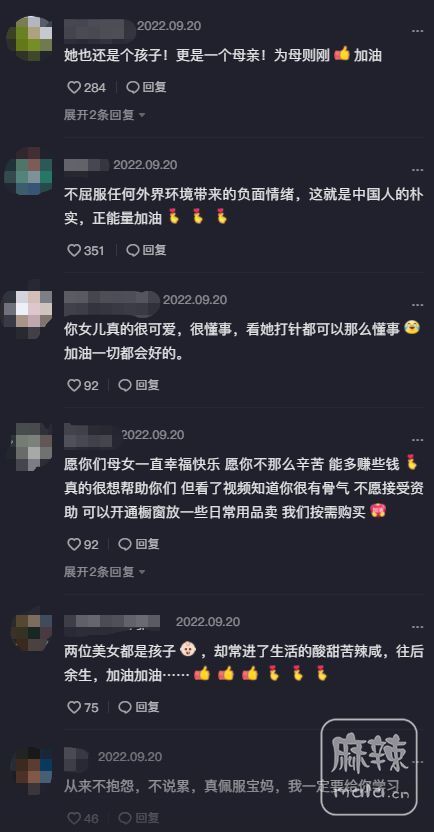Expand 2 replies under first comment
Screen dimensions: 434x832
[105, 115]
